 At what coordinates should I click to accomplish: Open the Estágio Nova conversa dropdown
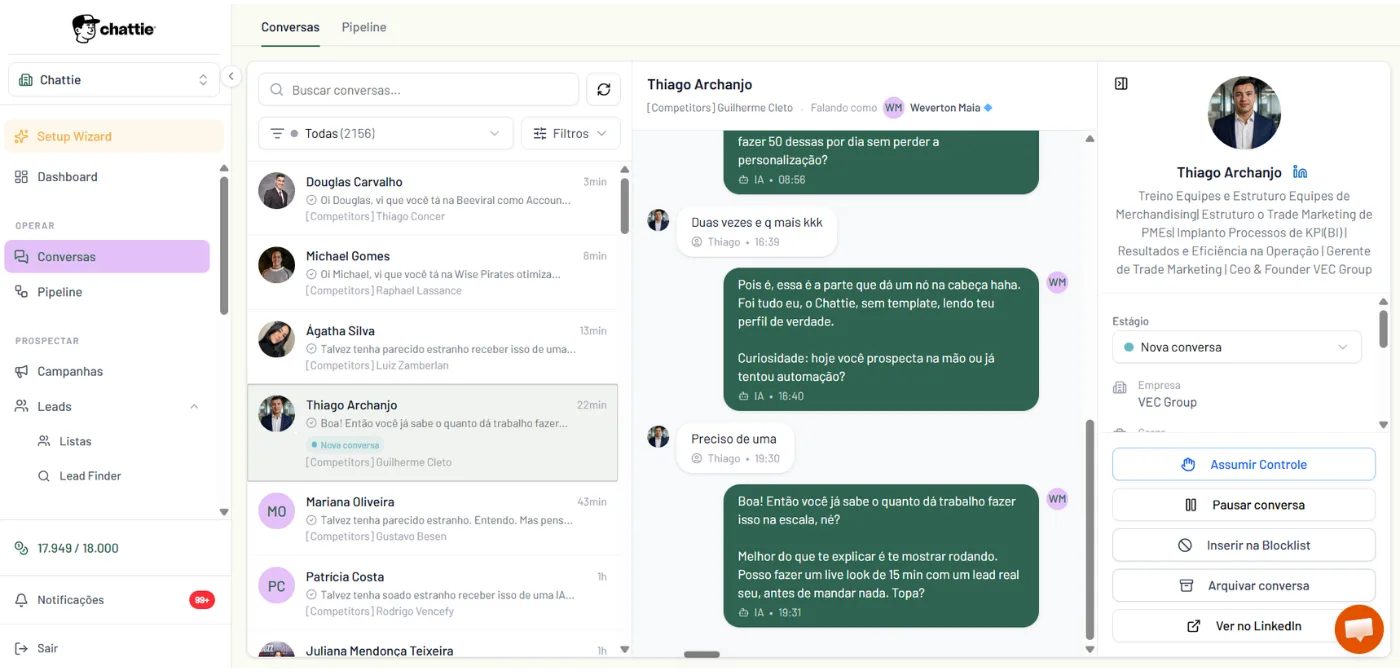[1237, 347]
